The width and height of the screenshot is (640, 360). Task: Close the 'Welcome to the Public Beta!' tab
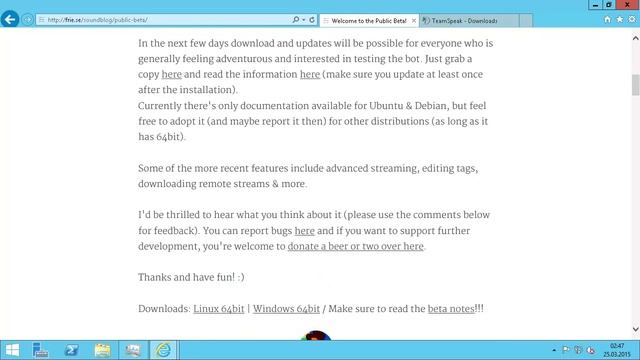(x=413, y=20)
